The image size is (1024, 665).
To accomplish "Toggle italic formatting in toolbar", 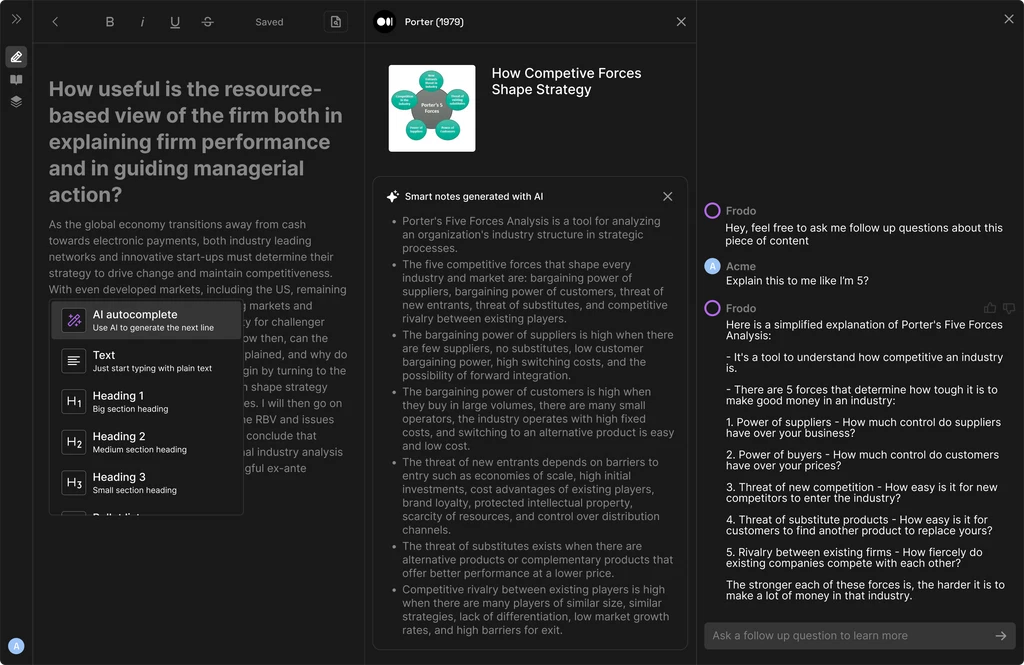I will tap(142, 21).
